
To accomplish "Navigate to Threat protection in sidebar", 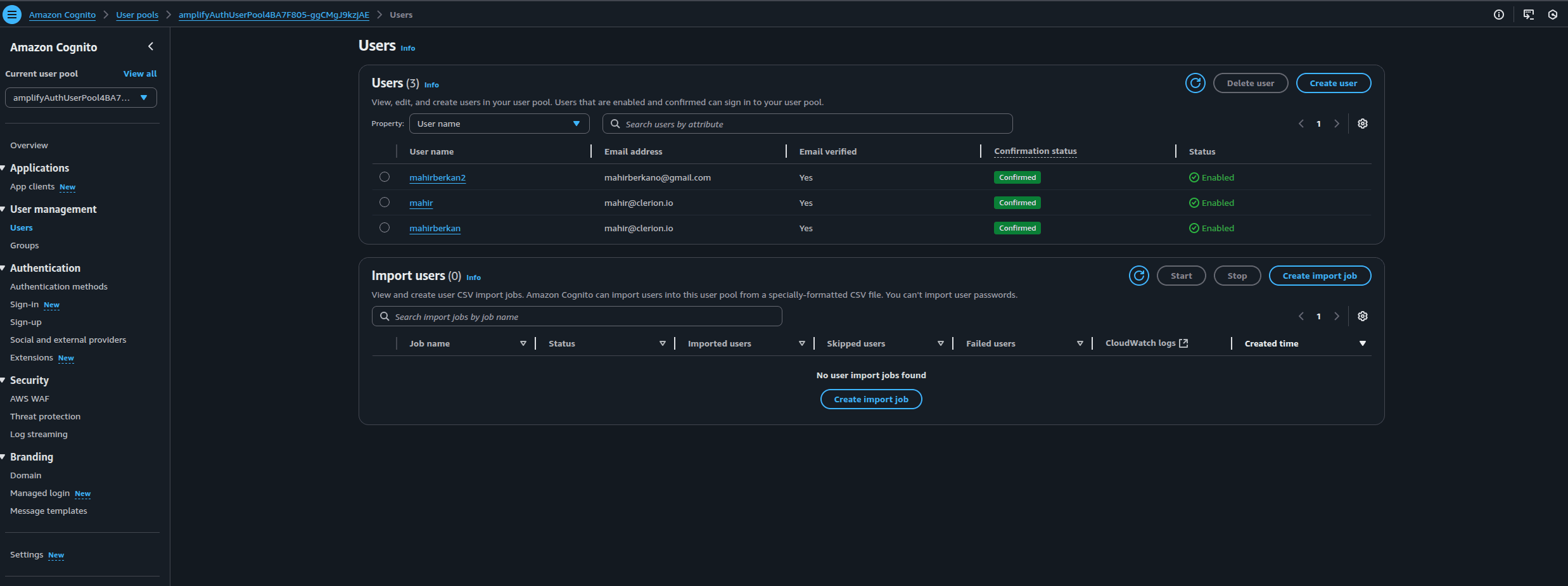I will point(46,416).
